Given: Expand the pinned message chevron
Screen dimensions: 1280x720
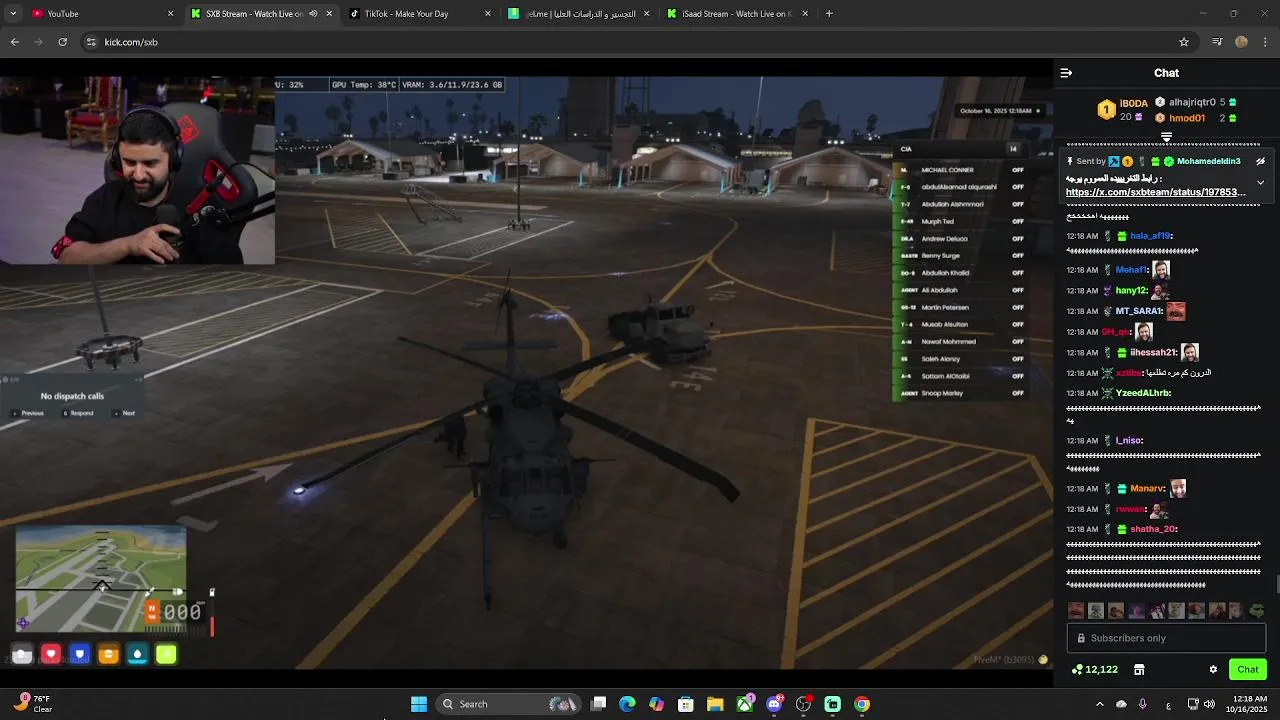Looking at the screenshot, I should (x=1260, y=183).
